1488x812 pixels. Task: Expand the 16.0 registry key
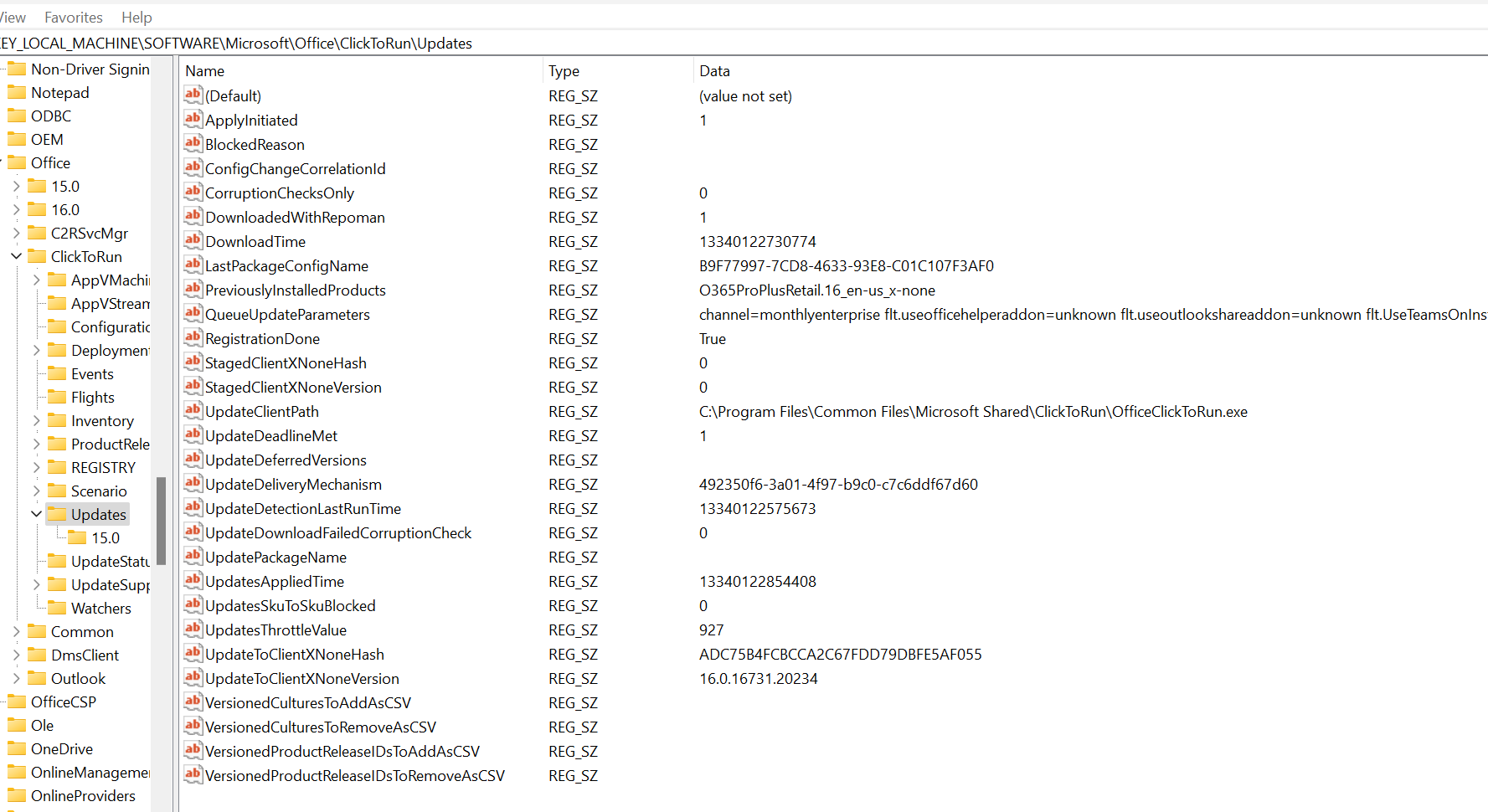click(x=16, y=209)
